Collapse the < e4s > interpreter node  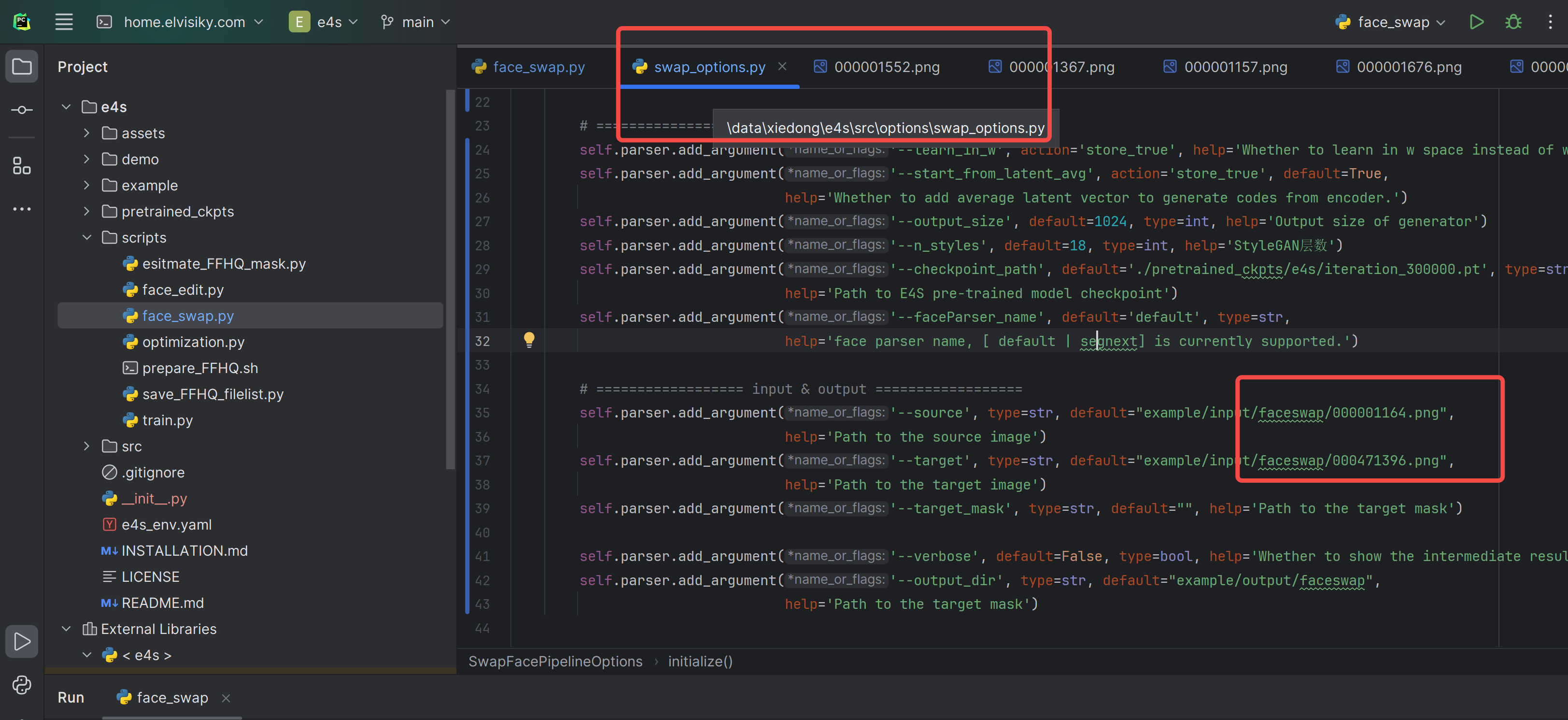[86, 655]
